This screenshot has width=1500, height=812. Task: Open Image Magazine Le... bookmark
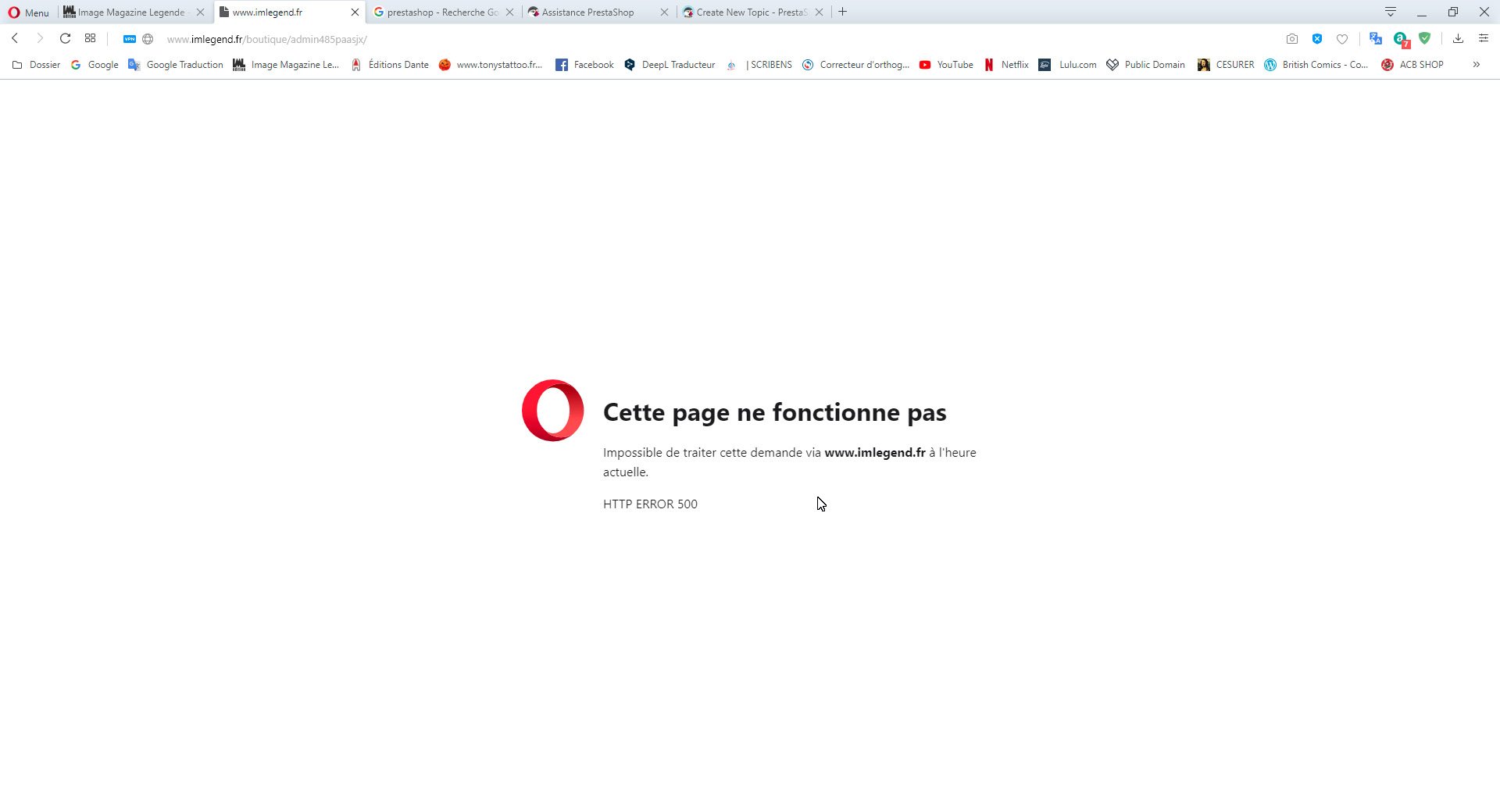coord(286,65)
